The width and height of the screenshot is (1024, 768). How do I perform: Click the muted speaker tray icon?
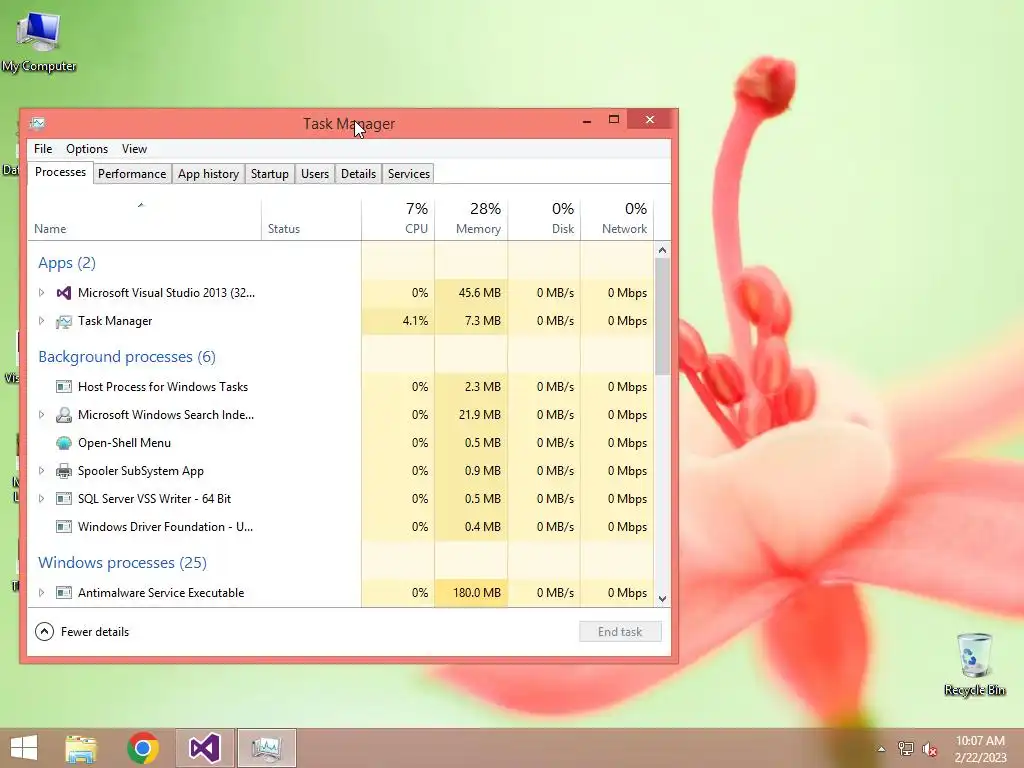(x=930, y=749)
